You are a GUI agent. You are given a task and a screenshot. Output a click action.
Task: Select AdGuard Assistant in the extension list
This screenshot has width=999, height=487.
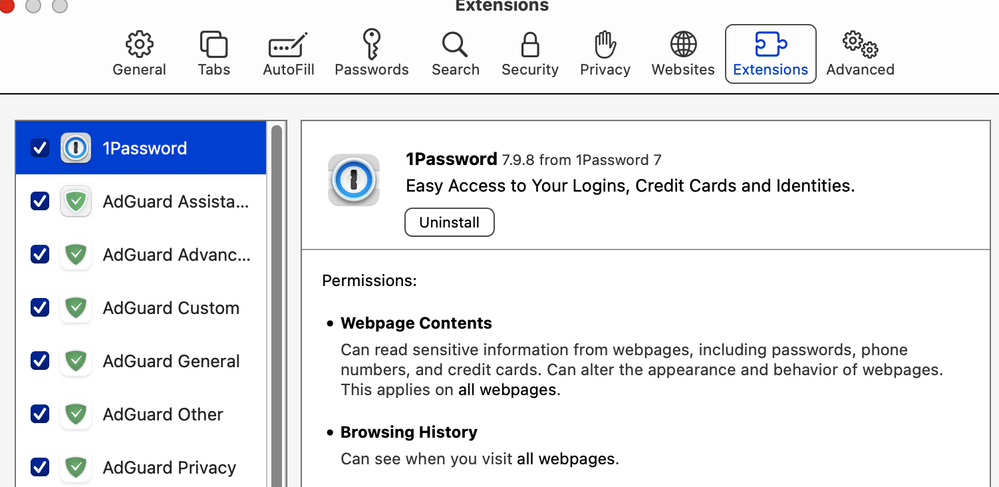tap(175, 202)
